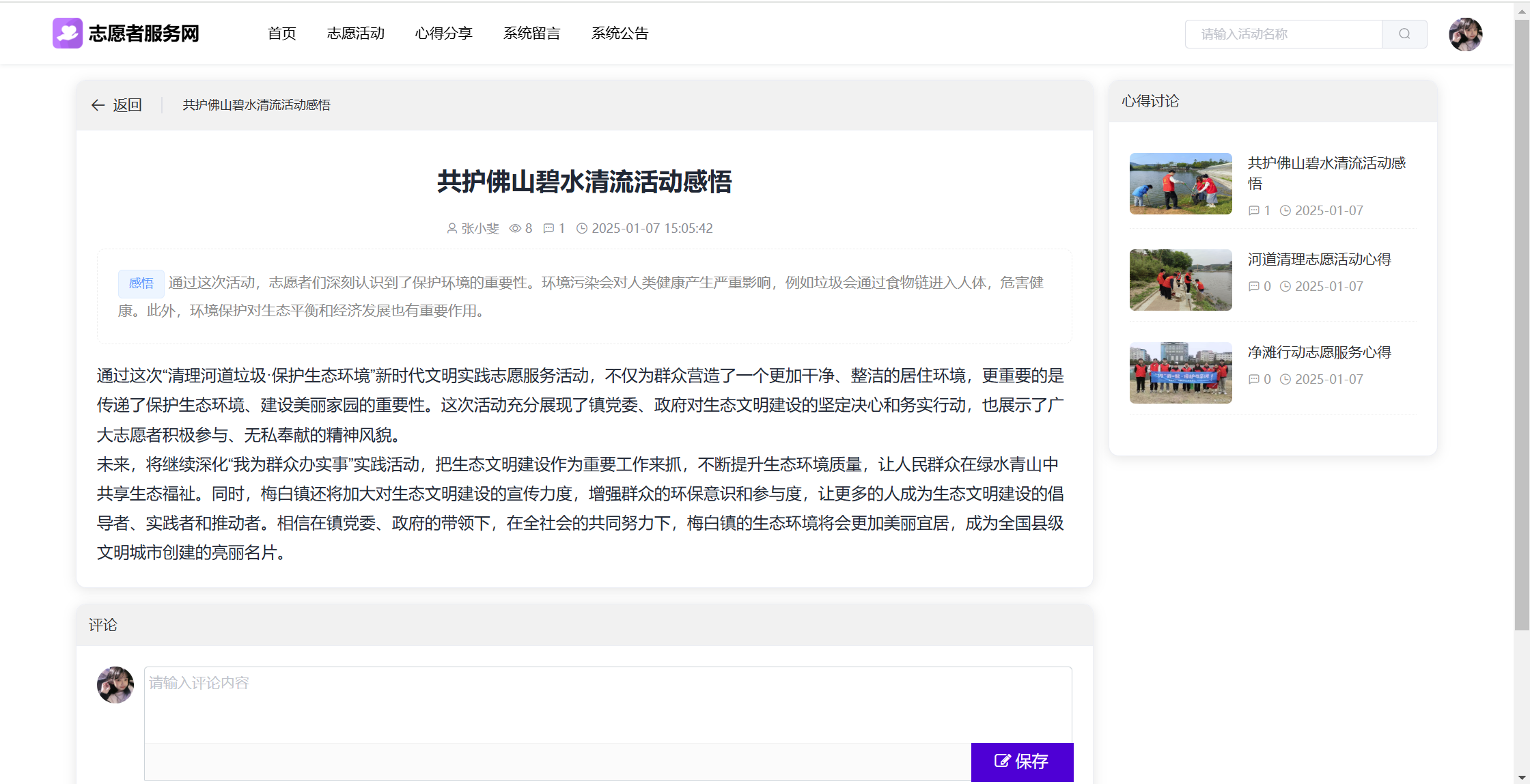Open the 首页 menu item
1530x784 pixels.
pyautogui.click(x=281, y=33)
